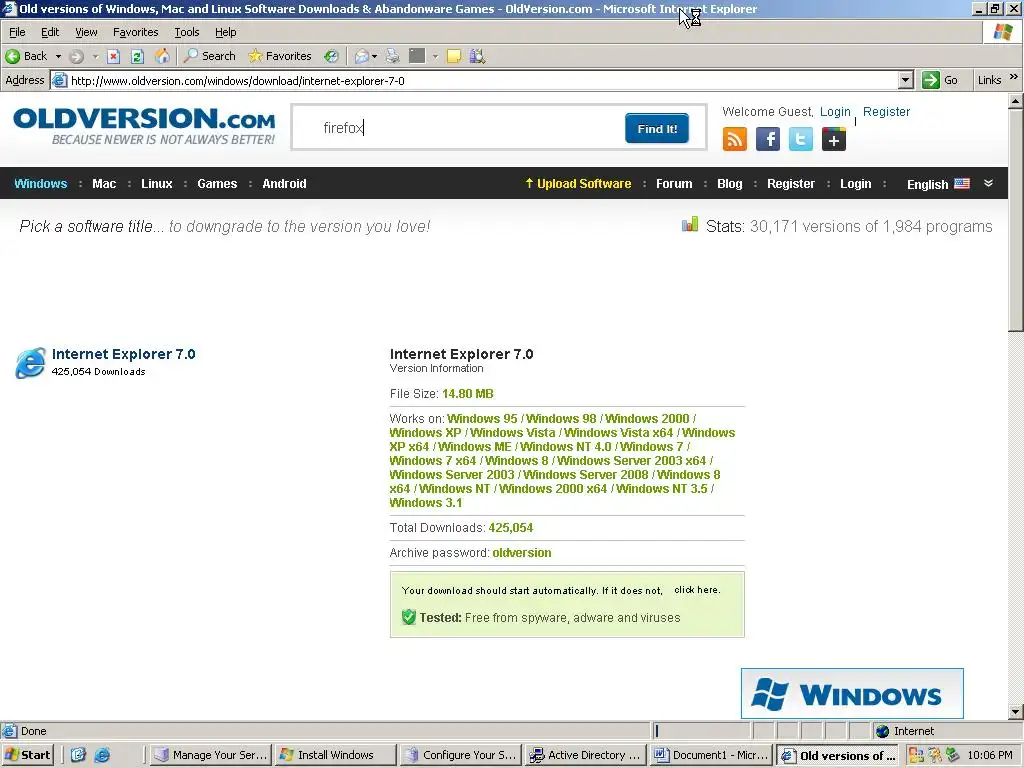The height and width of the screenshot is (768, 1024).
Task: Open the Windows Start button
Action: [x=27, y=755]
